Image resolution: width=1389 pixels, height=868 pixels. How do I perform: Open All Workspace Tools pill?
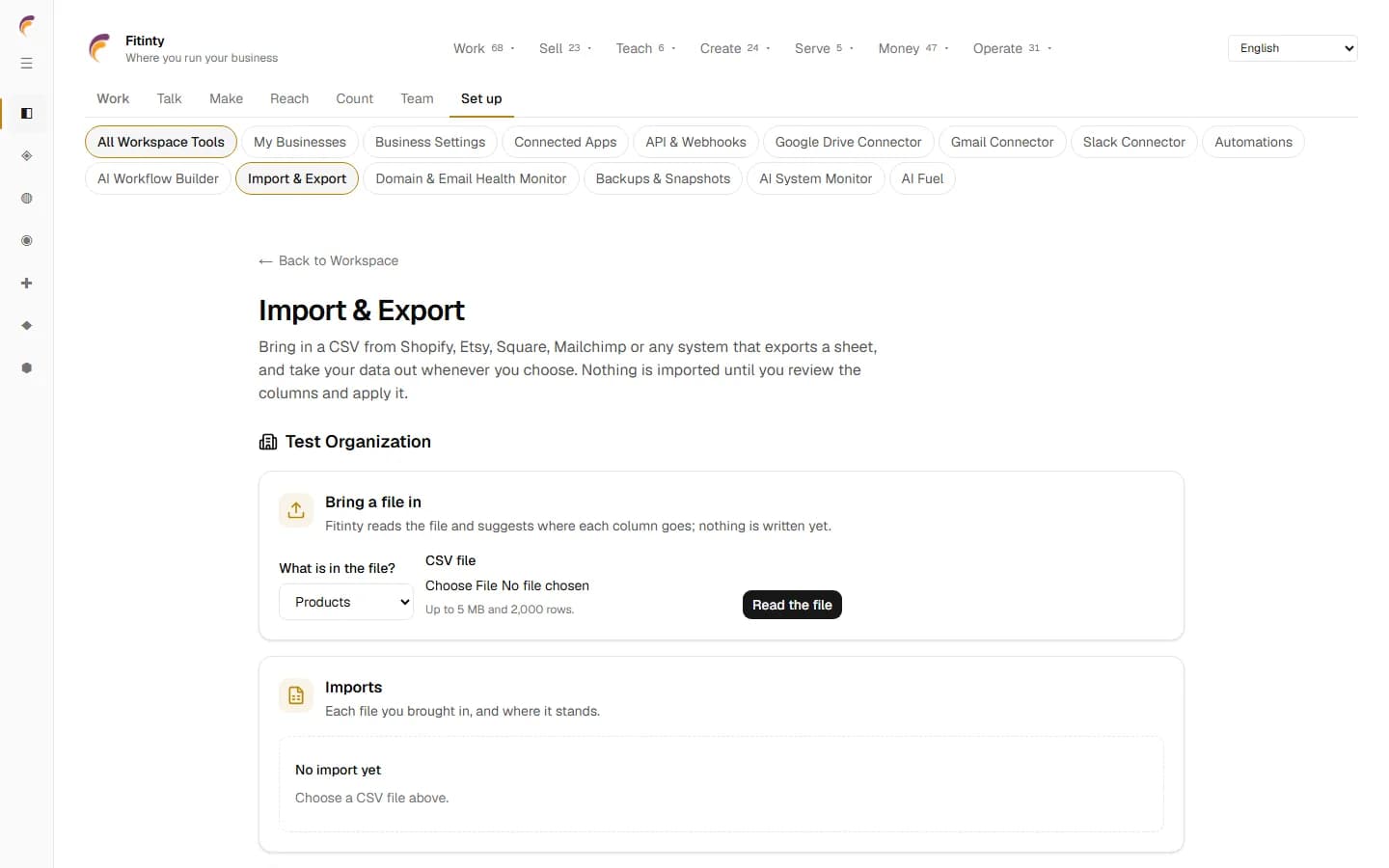[x=161, y=142]
